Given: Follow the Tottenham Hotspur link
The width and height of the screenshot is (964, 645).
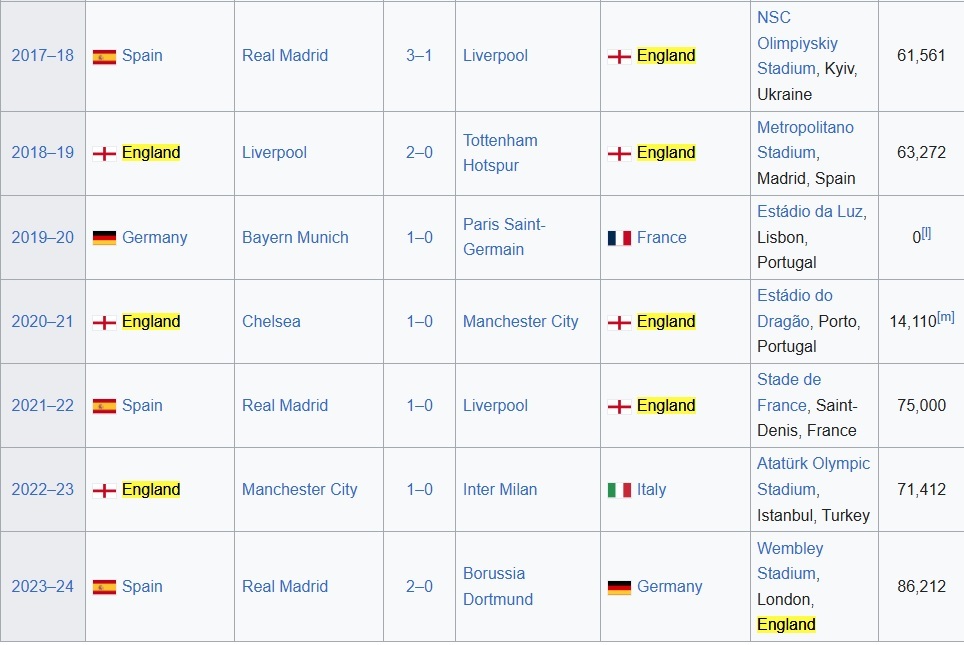Looking at the screenshot, I should (x=500, y=153).
